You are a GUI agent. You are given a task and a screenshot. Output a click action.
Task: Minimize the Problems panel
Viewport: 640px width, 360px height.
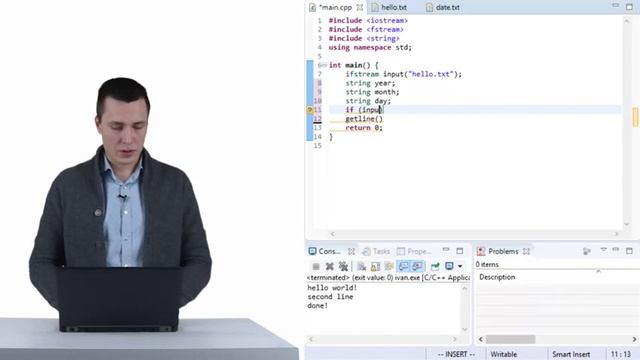coord(616,249)
